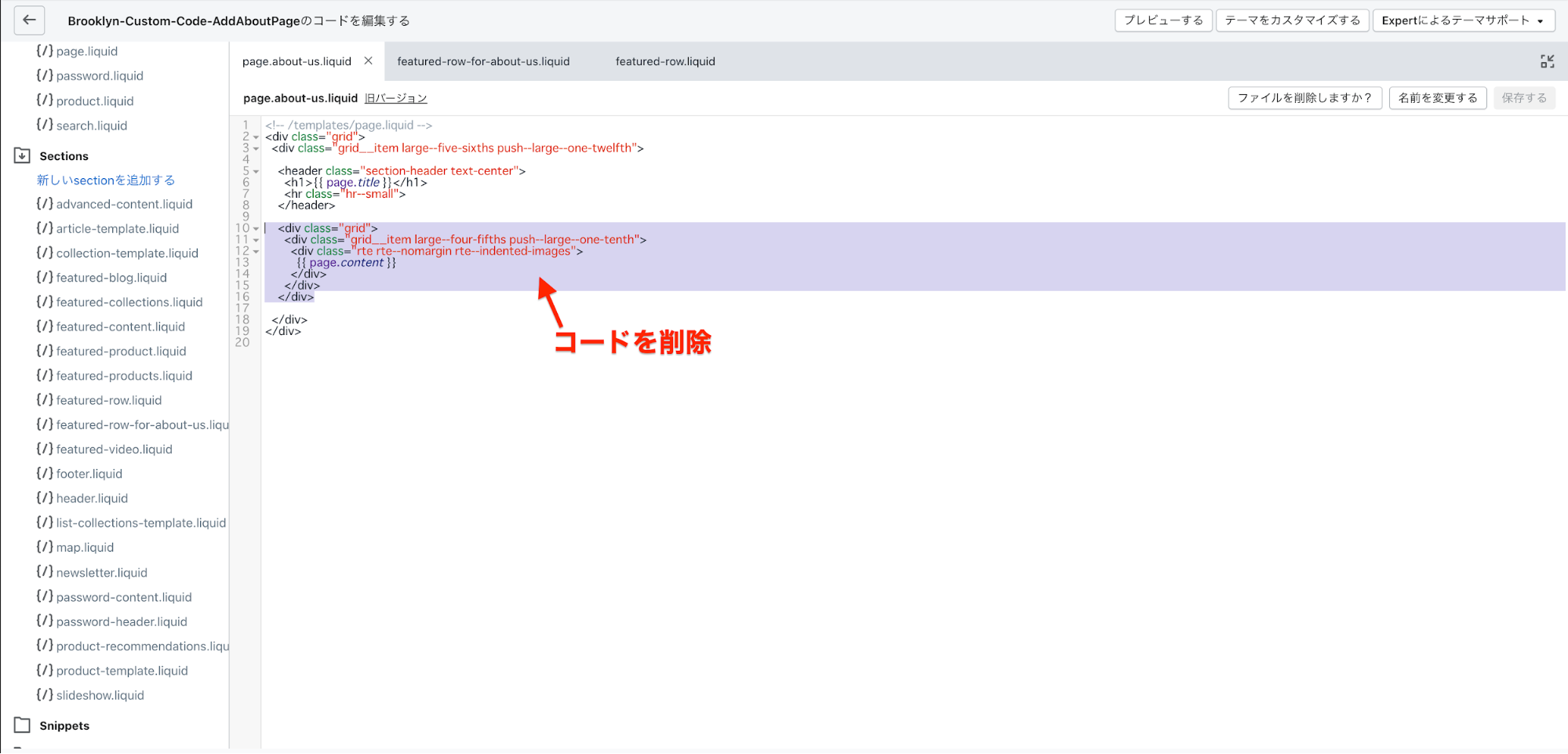The width and height of the screenshot is (1568, 754).
Task: Open featured-video.liquid in the file tree
Action: click(114, 449)
